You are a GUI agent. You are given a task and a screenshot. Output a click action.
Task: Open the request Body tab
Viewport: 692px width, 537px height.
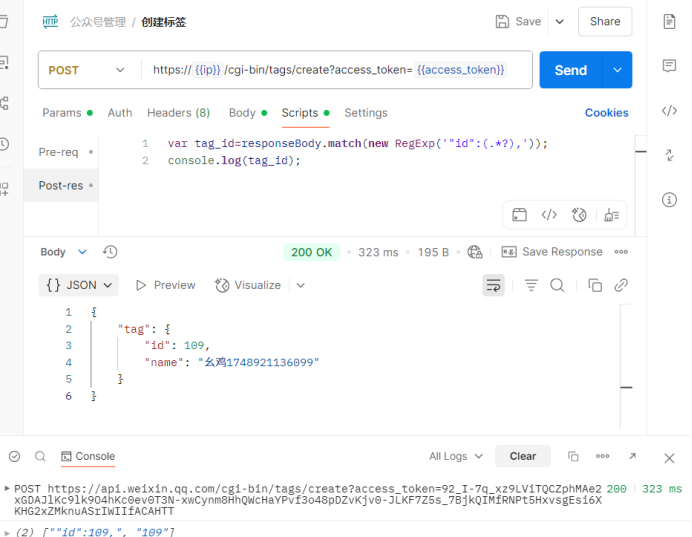click(248, 113)
